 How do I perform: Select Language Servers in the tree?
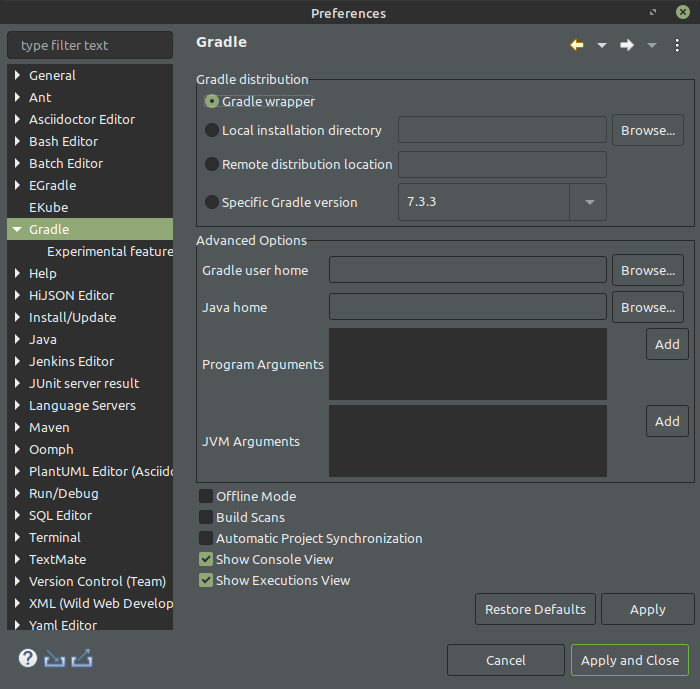82,405
